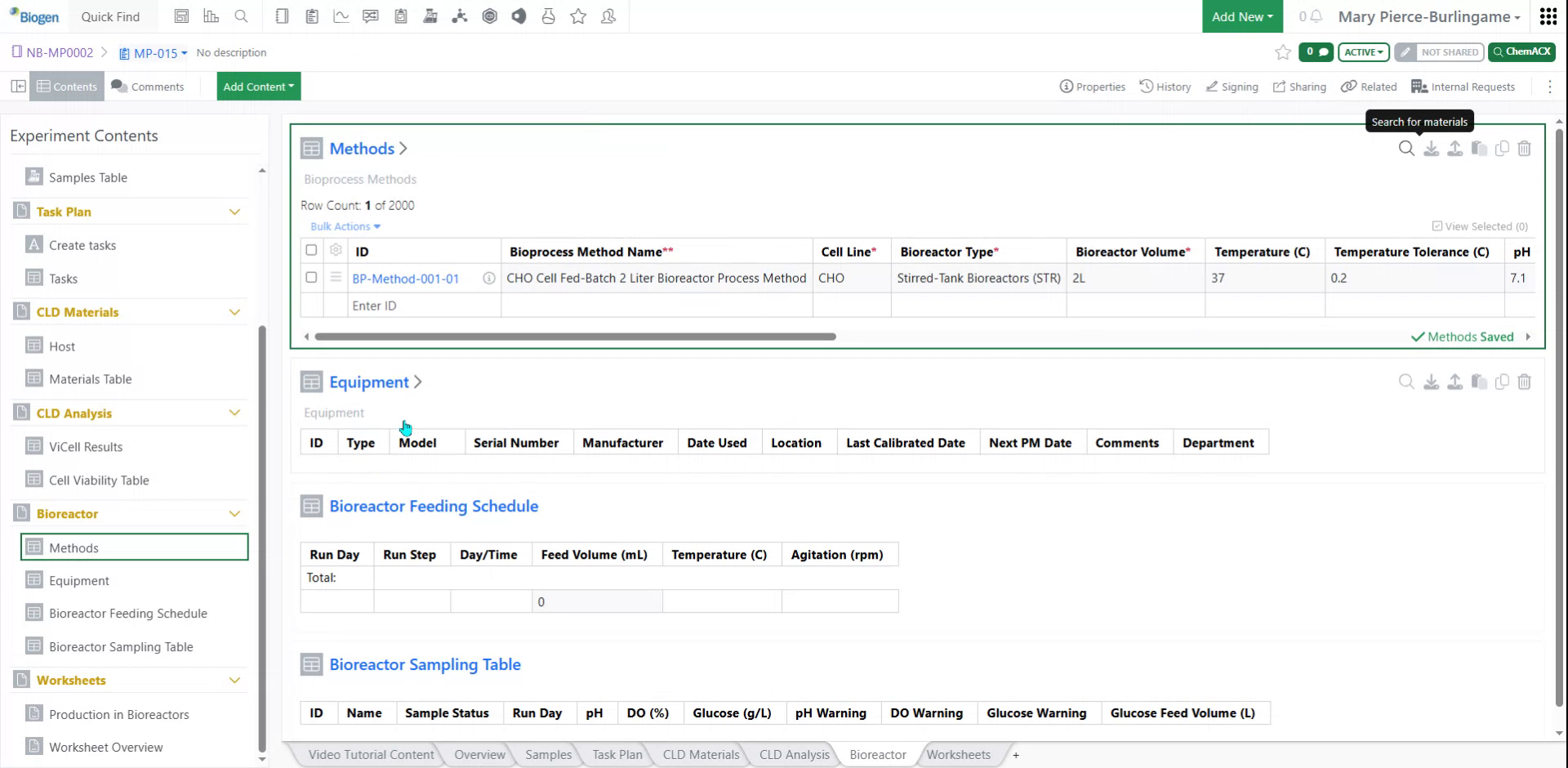Collapse the Bioreactor section in Experiment Contents
1568x768 pixels.
click(235, 513)
